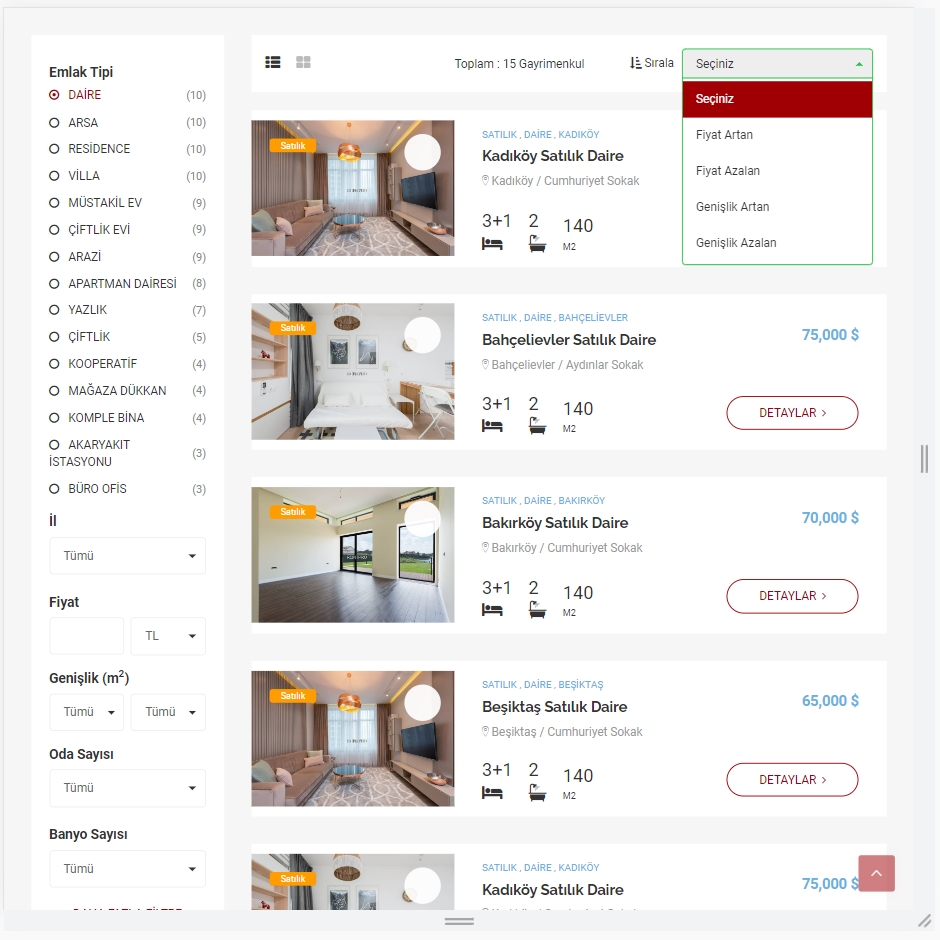Select DAİRE property type radio

coord(54,95)
